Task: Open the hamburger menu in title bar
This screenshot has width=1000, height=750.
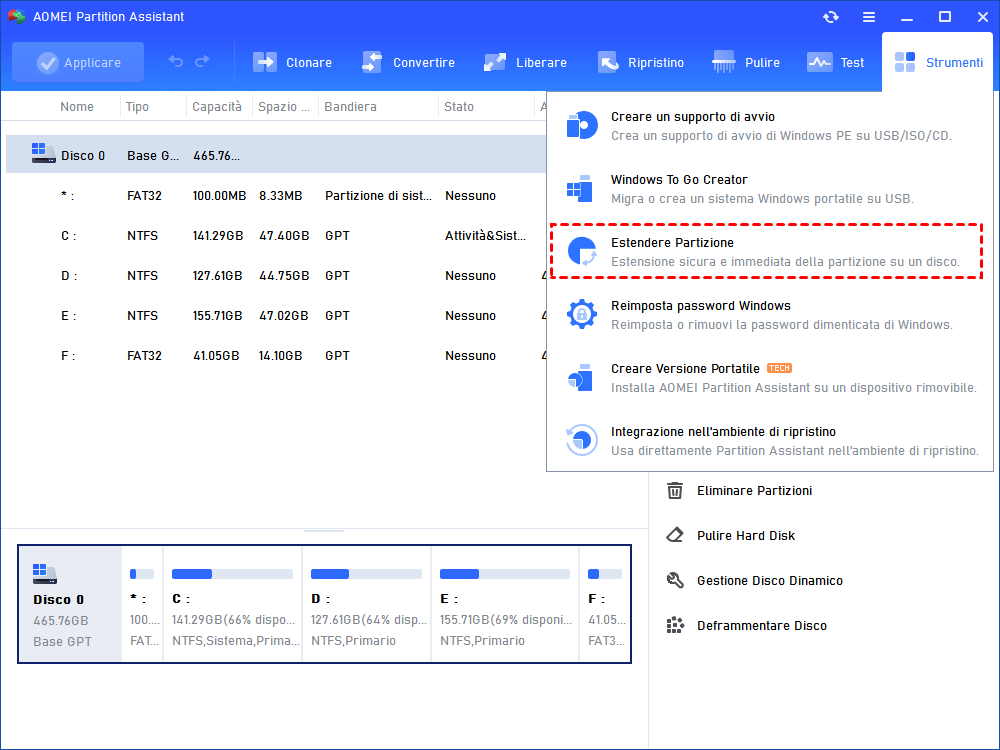Action: click(x=869, y=17)
